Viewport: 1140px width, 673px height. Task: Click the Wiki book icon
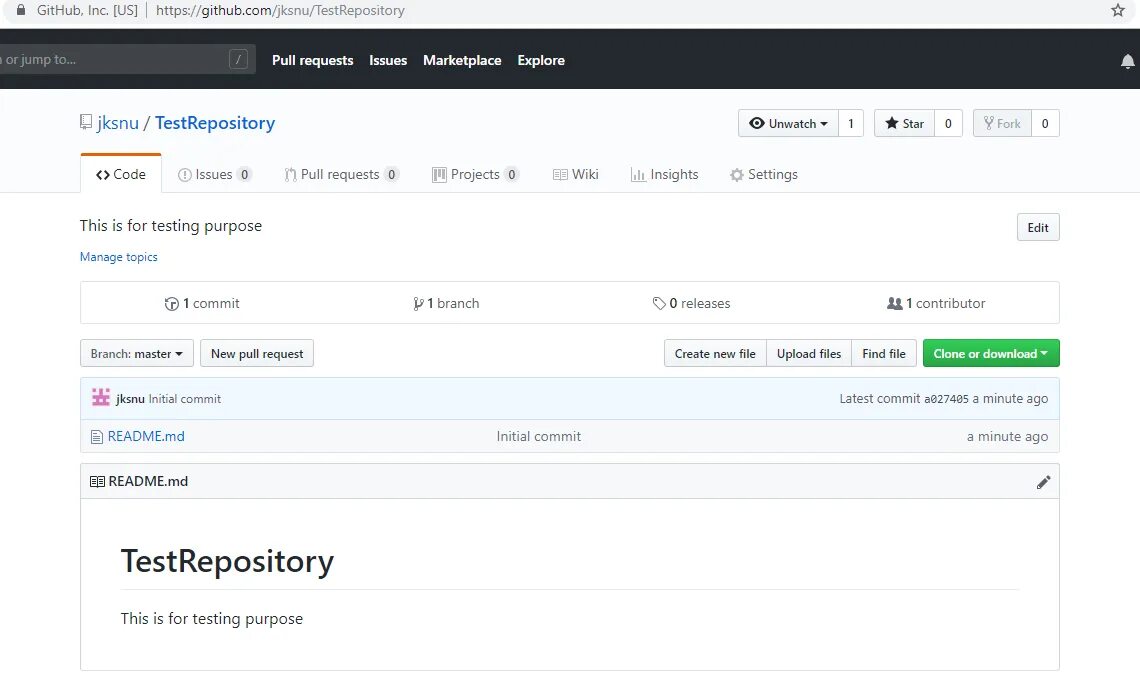tap(560, 174)
